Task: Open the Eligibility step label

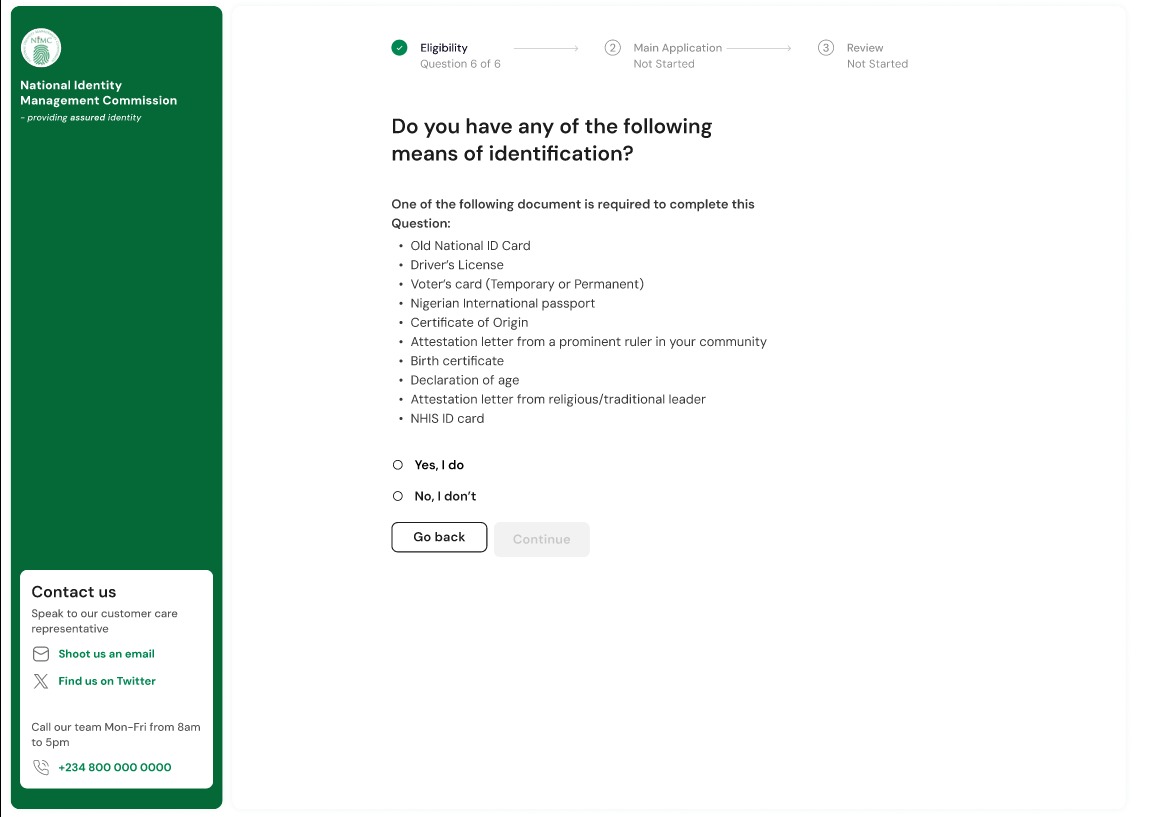Action: (x=444, y=48)
